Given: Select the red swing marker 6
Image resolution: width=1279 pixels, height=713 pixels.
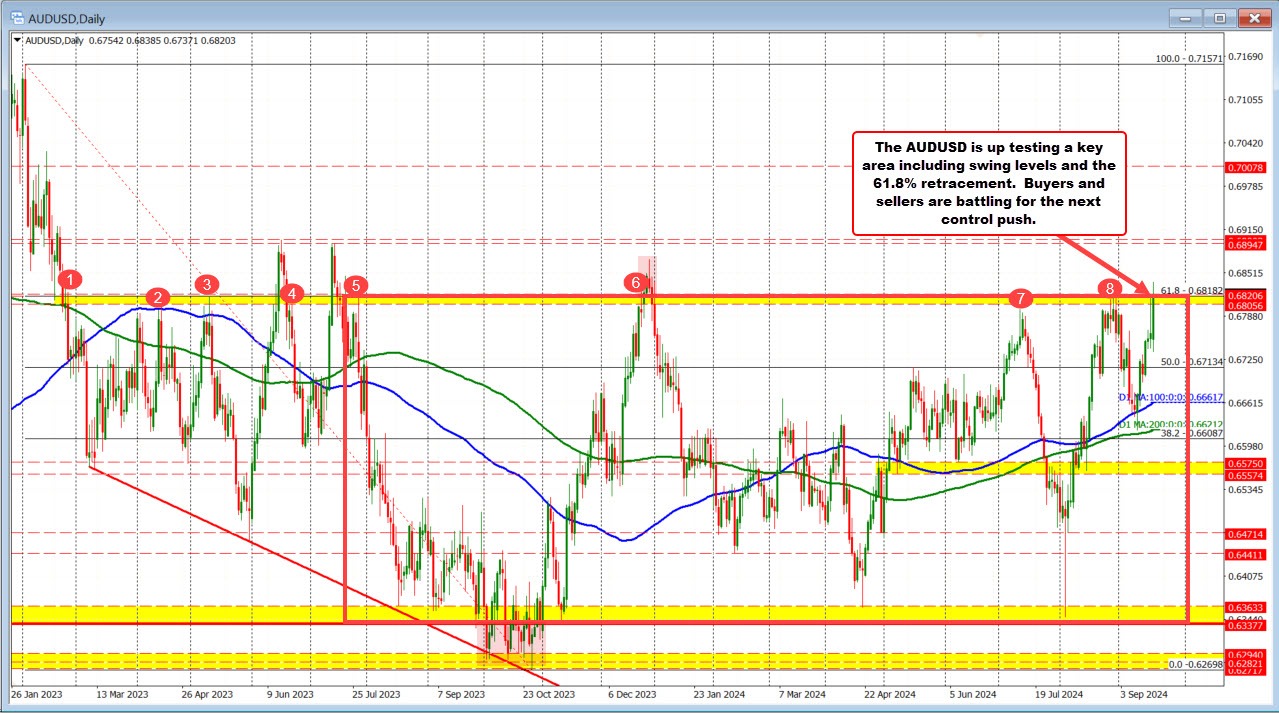Looking at the screenshot, I should point(636,283).
